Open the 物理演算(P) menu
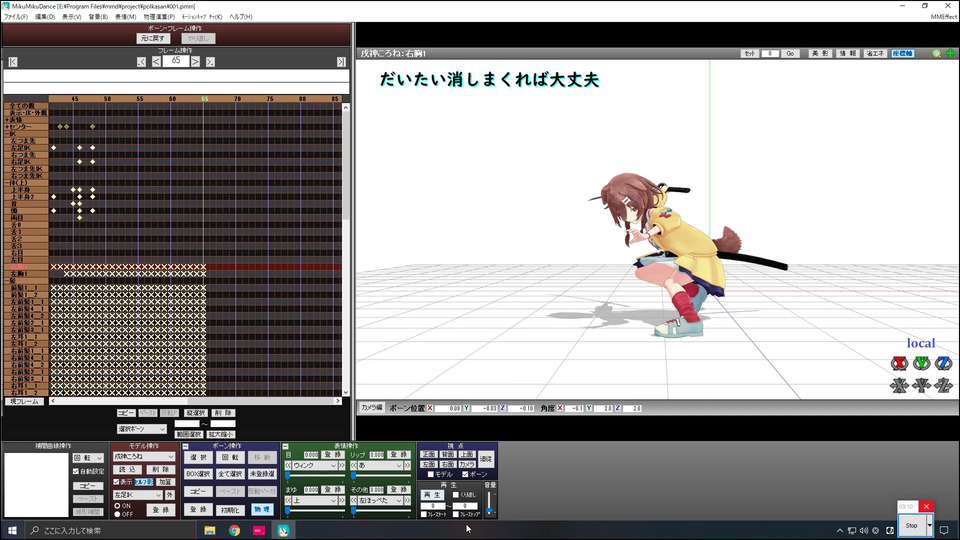This screenshot has width=960, height=540. pos(159,17)
